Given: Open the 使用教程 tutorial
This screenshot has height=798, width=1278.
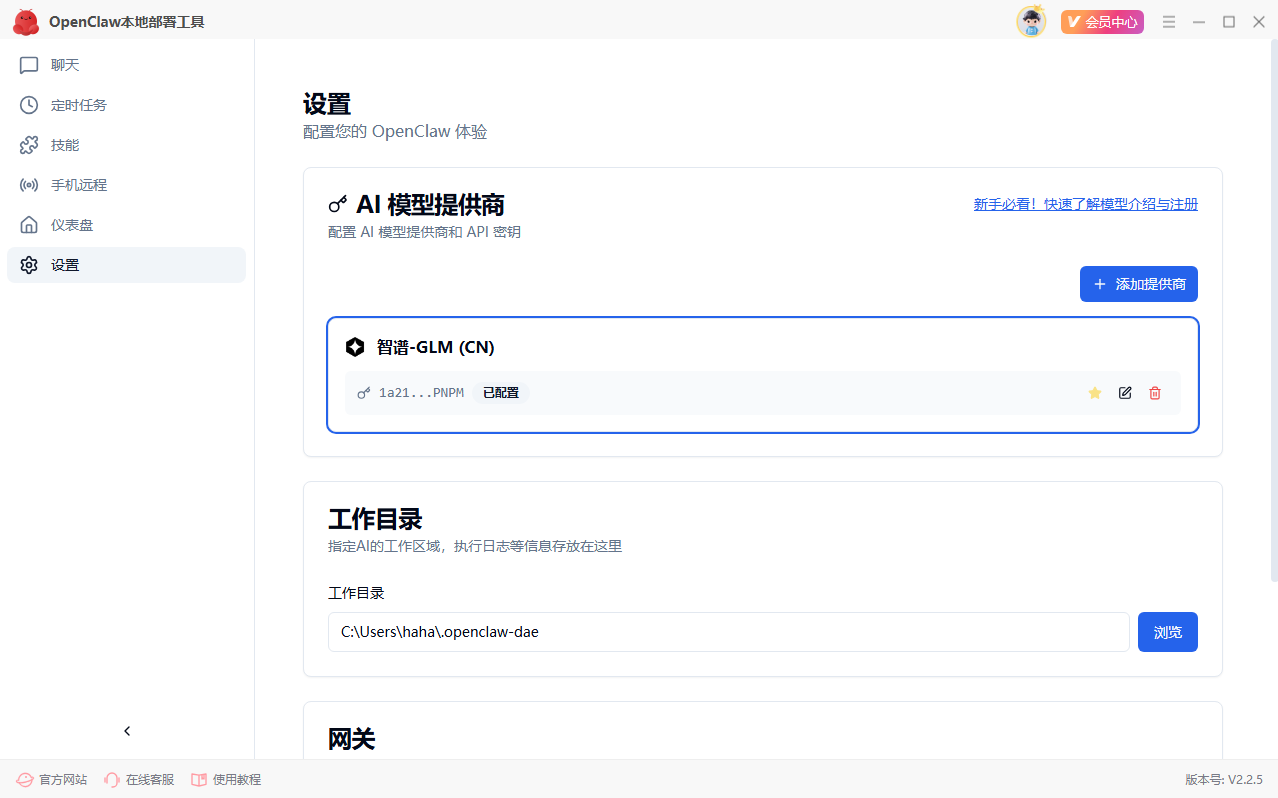Looking at the screenshot, I should [226, 779].
